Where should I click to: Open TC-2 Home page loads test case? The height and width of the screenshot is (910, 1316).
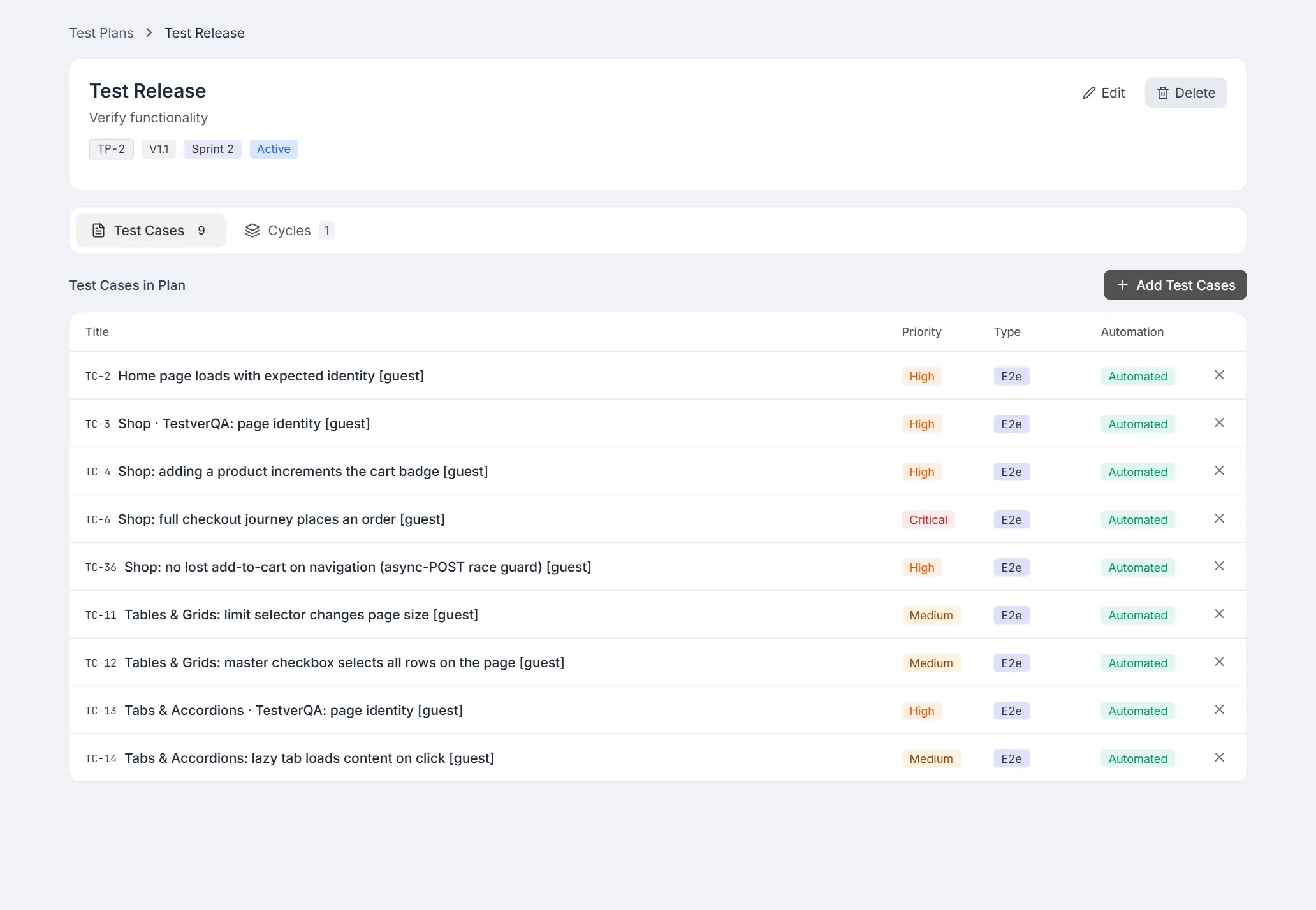tap(271, 376)
